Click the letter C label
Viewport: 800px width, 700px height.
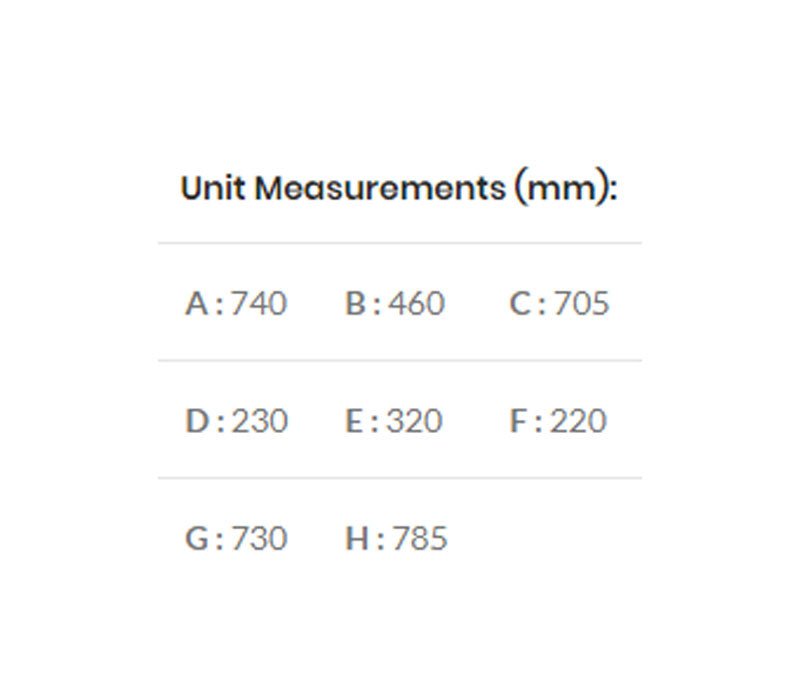(520, 303)
